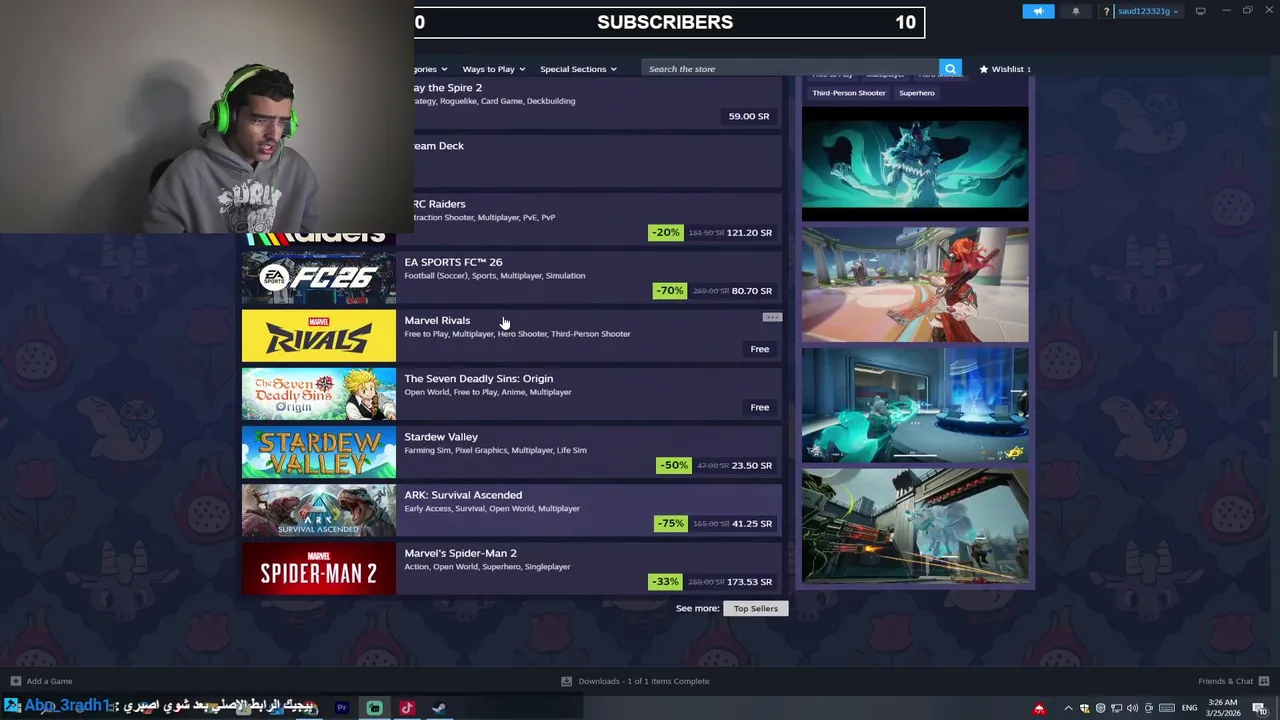1280x720 pixels.
Task: Open the touch keyboard tray icon
Action: click(x=1166, y=708)
